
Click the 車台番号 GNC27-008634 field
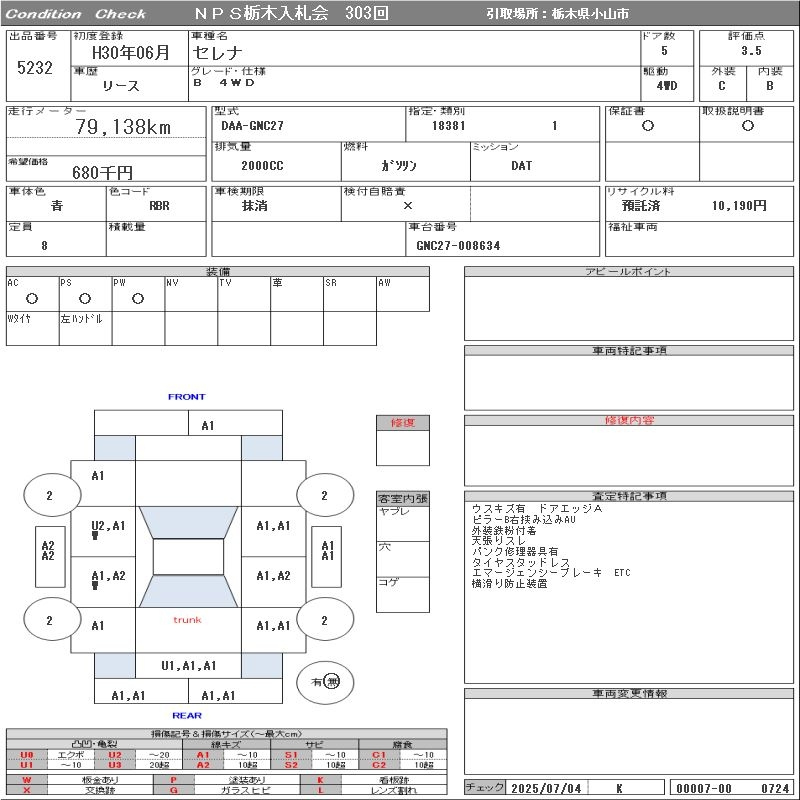coord(458,245)
